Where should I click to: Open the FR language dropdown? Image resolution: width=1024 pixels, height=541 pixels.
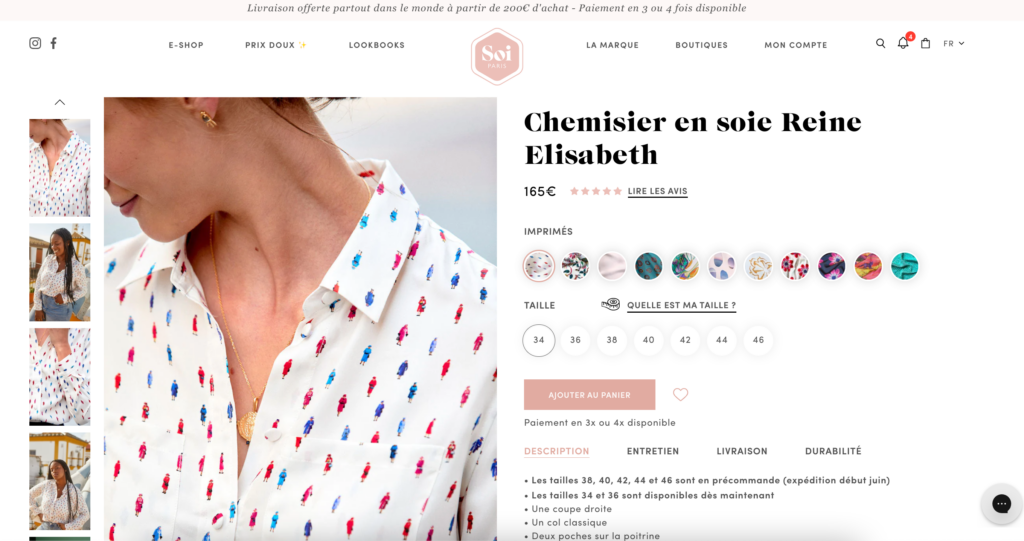[953, 43]
